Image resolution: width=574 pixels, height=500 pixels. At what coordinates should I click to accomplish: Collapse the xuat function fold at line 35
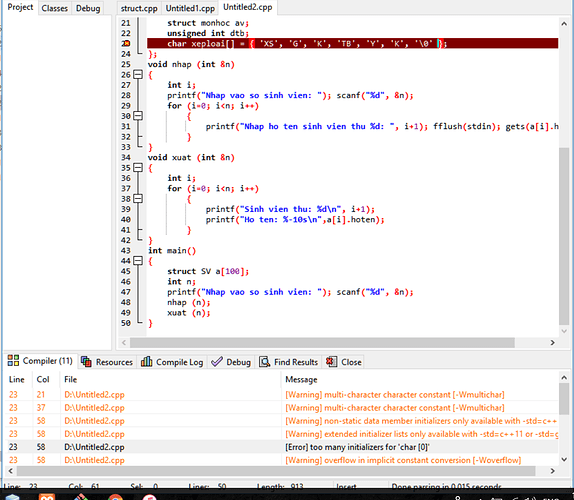pyautogui.click(x=138, y=168)
